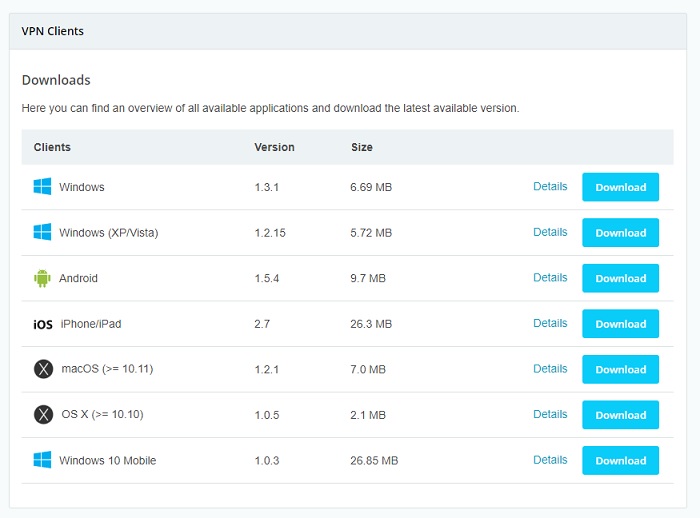Click version number 1.5.4
Screen dimensions: 700x518
tap(267, 278)
